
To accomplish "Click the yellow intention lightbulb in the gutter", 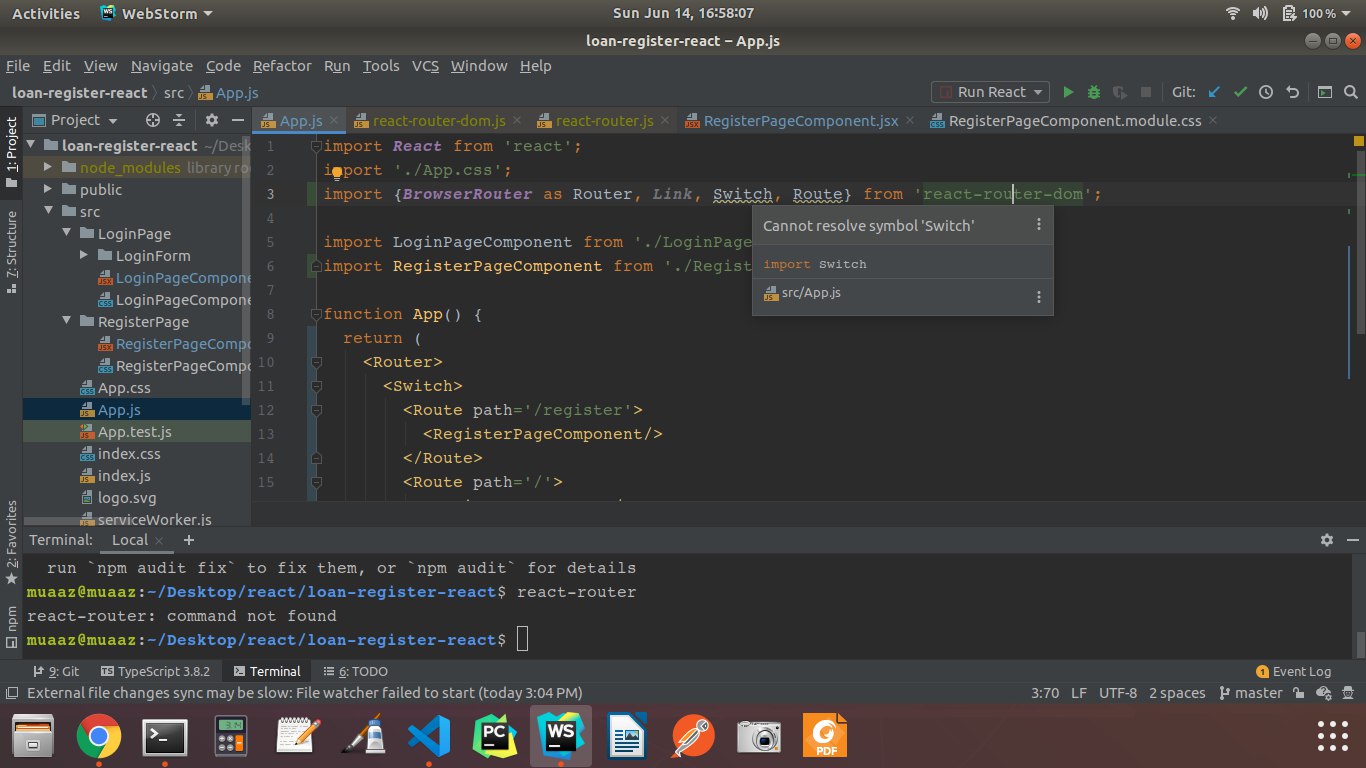I will pyautogui.click(x=337, y=172).
